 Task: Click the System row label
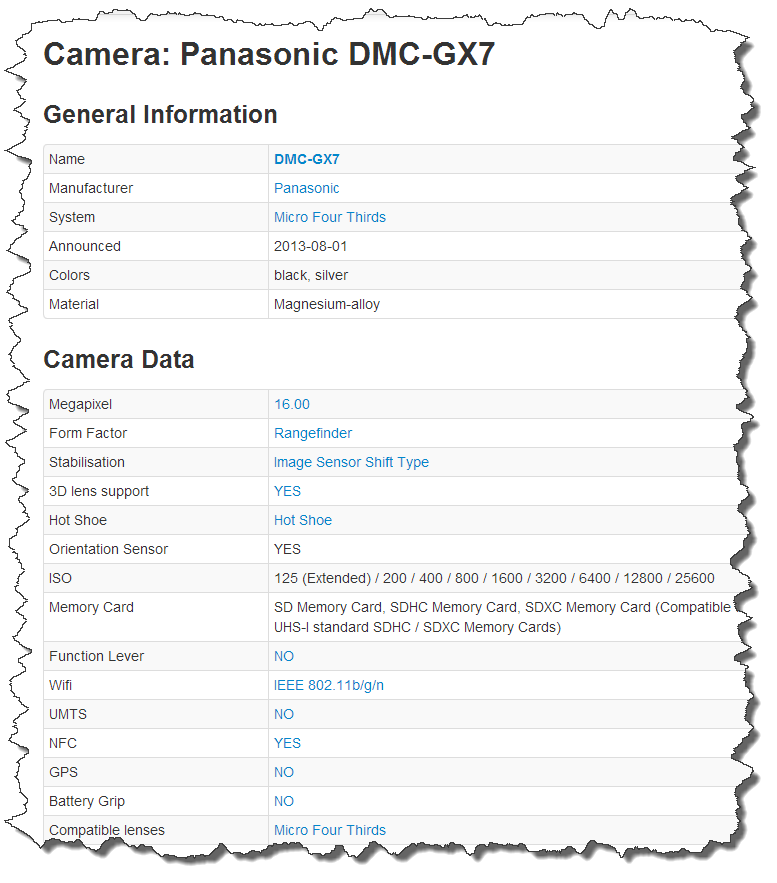click(72, 217)
